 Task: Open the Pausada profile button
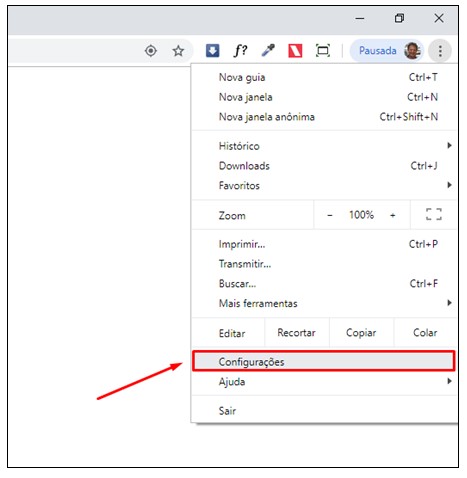click(386, 51)
